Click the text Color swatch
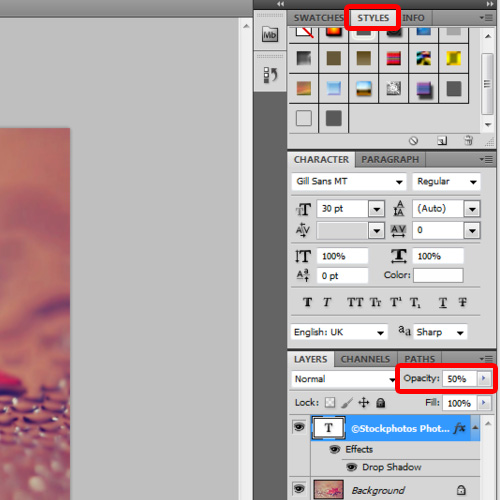 (438, 275)
